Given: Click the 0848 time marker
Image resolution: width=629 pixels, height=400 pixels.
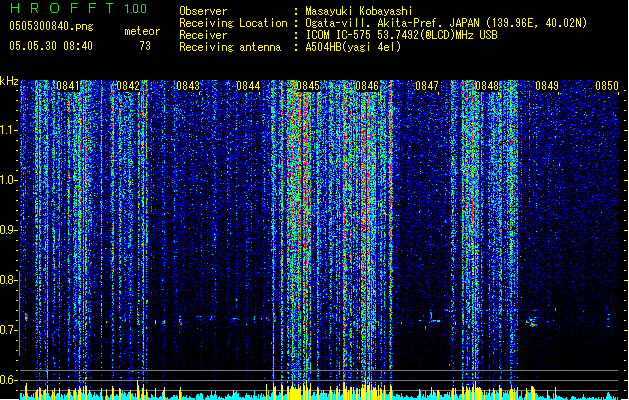Looking at the screenshot, I should tap(487, 86).
